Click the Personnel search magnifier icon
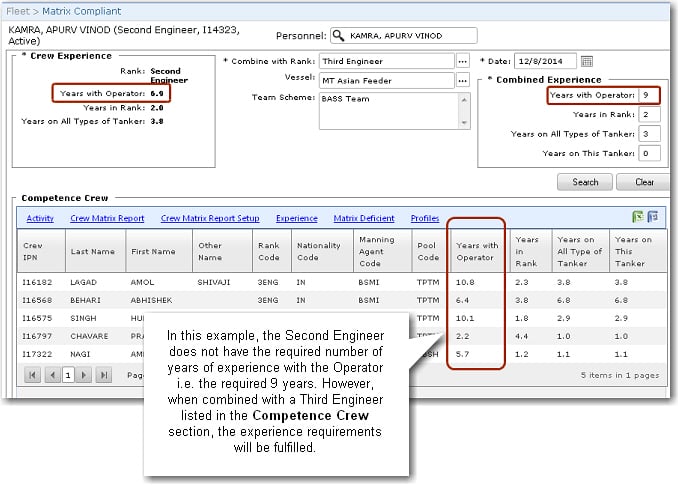This screenshot has height=485, width=678. click(339, 36)
